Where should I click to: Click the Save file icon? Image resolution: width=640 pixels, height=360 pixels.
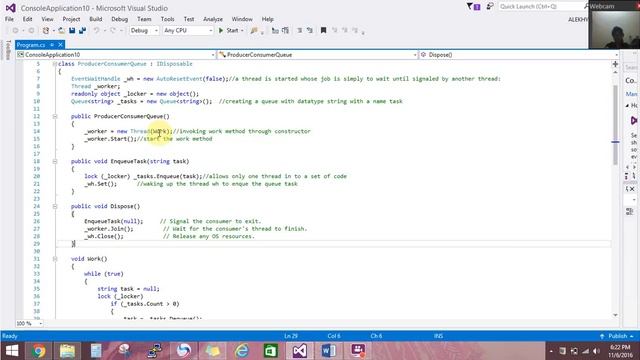(72, 31)
